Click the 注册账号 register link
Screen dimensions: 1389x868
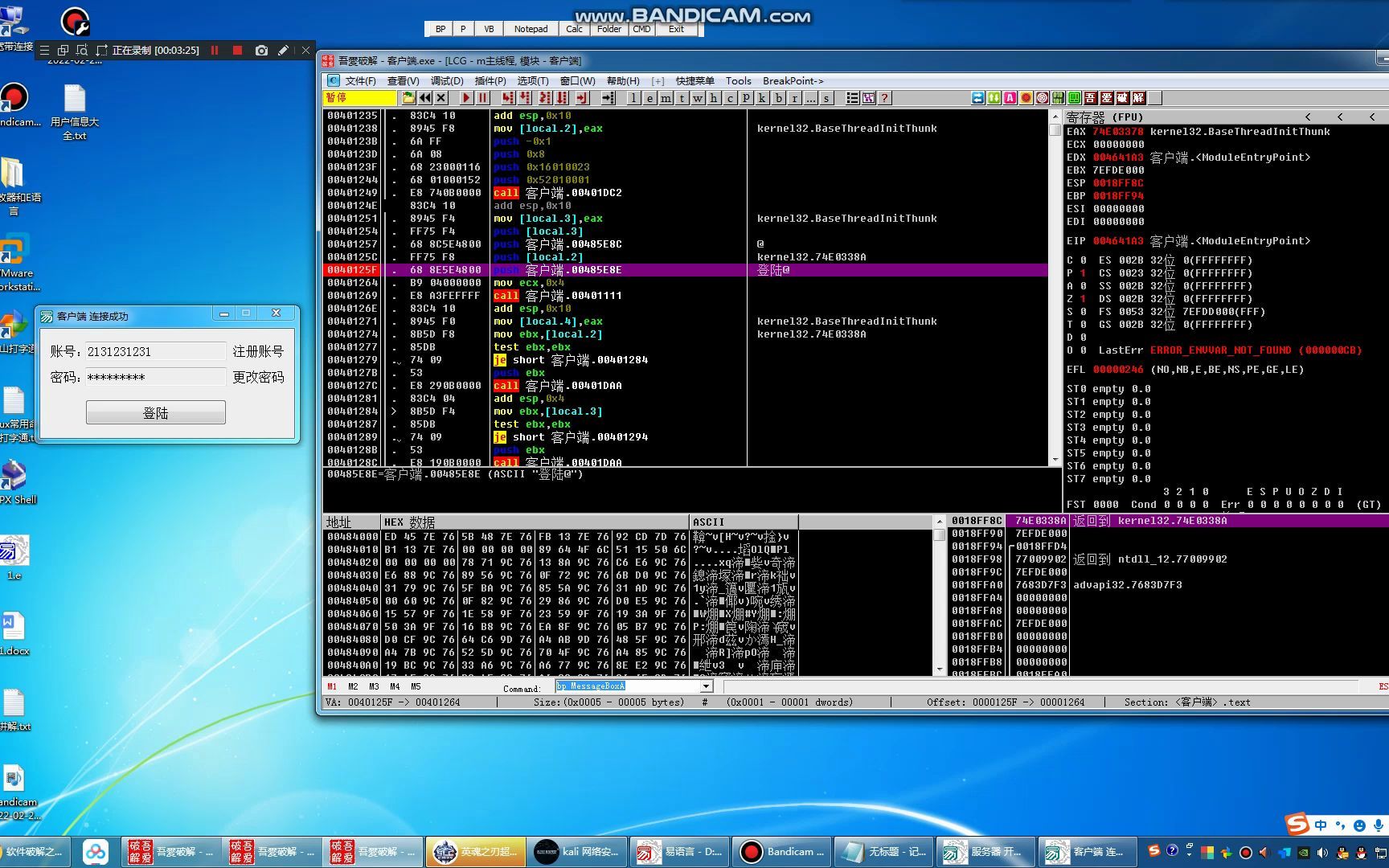[258, 351]
